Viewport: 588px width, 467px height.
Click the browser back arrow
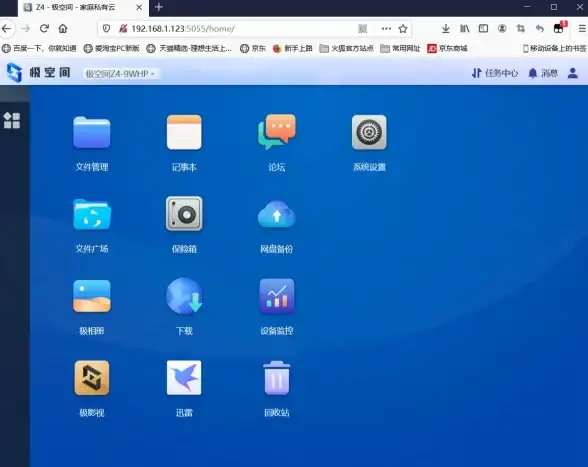(x=6, y=29)
